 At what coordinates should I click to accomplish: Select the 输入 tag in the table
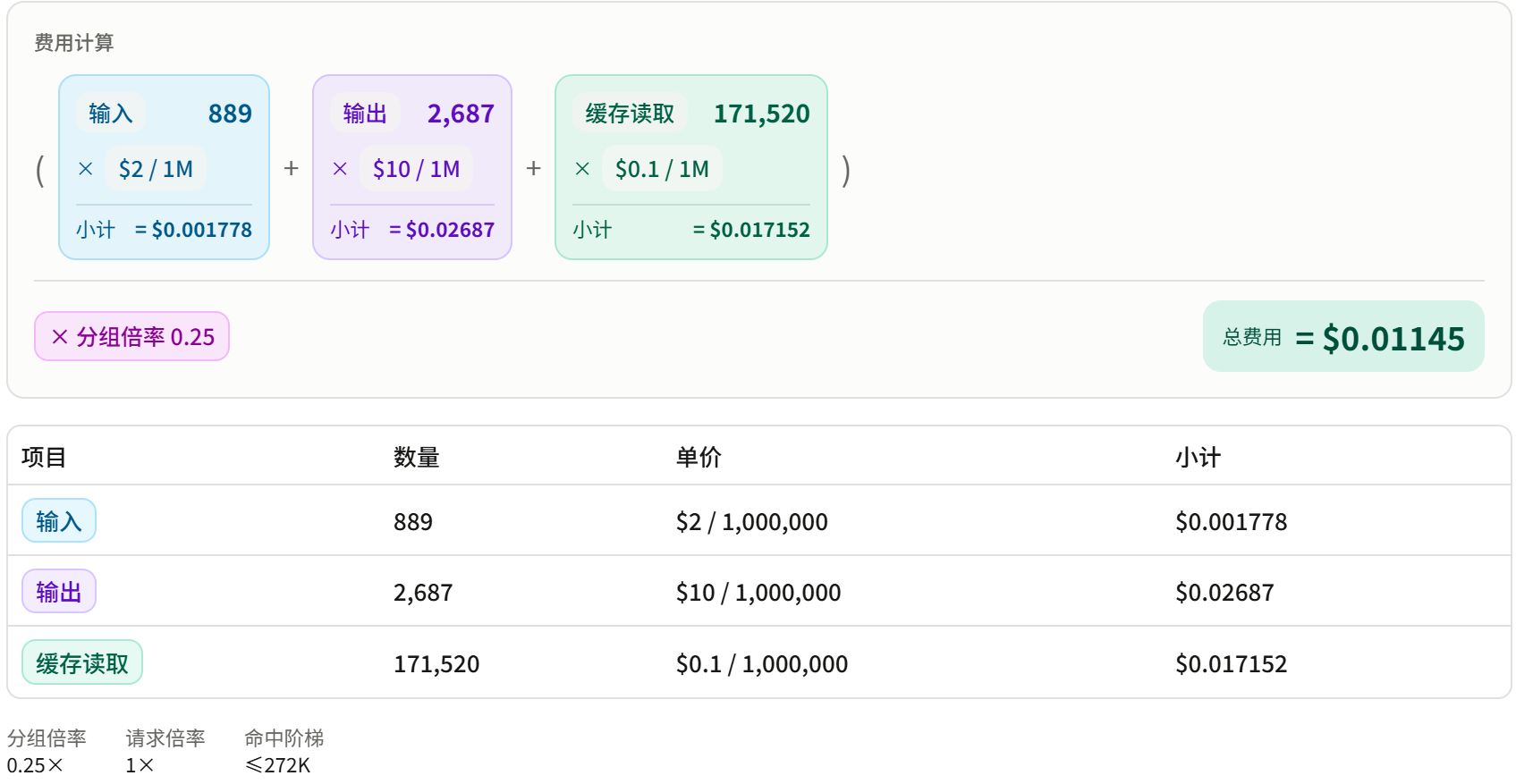59,520
